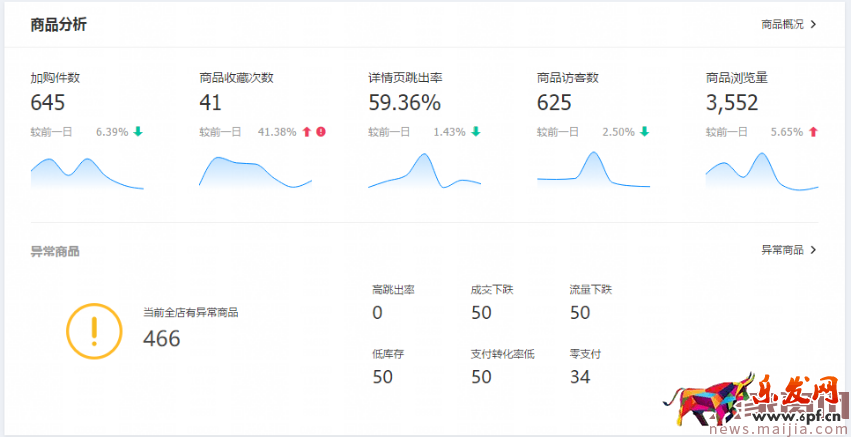
Task: Click the red alert icon beside 41.38%
Action: click(x=321, y=131)
